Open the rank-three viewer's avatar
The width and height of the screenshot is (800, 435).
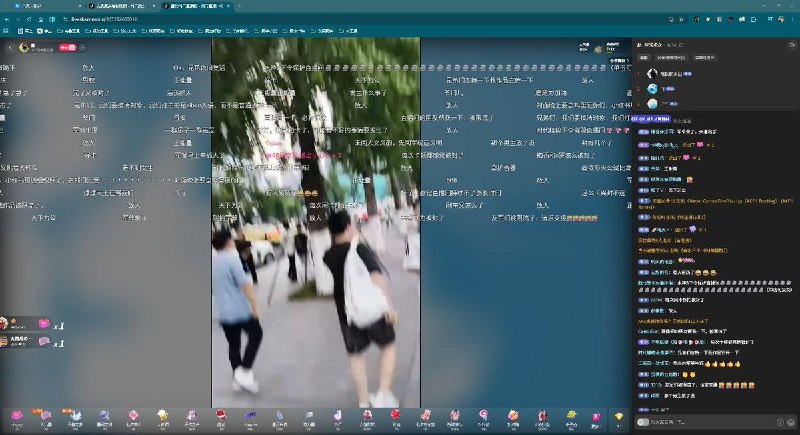pos(652,104)
